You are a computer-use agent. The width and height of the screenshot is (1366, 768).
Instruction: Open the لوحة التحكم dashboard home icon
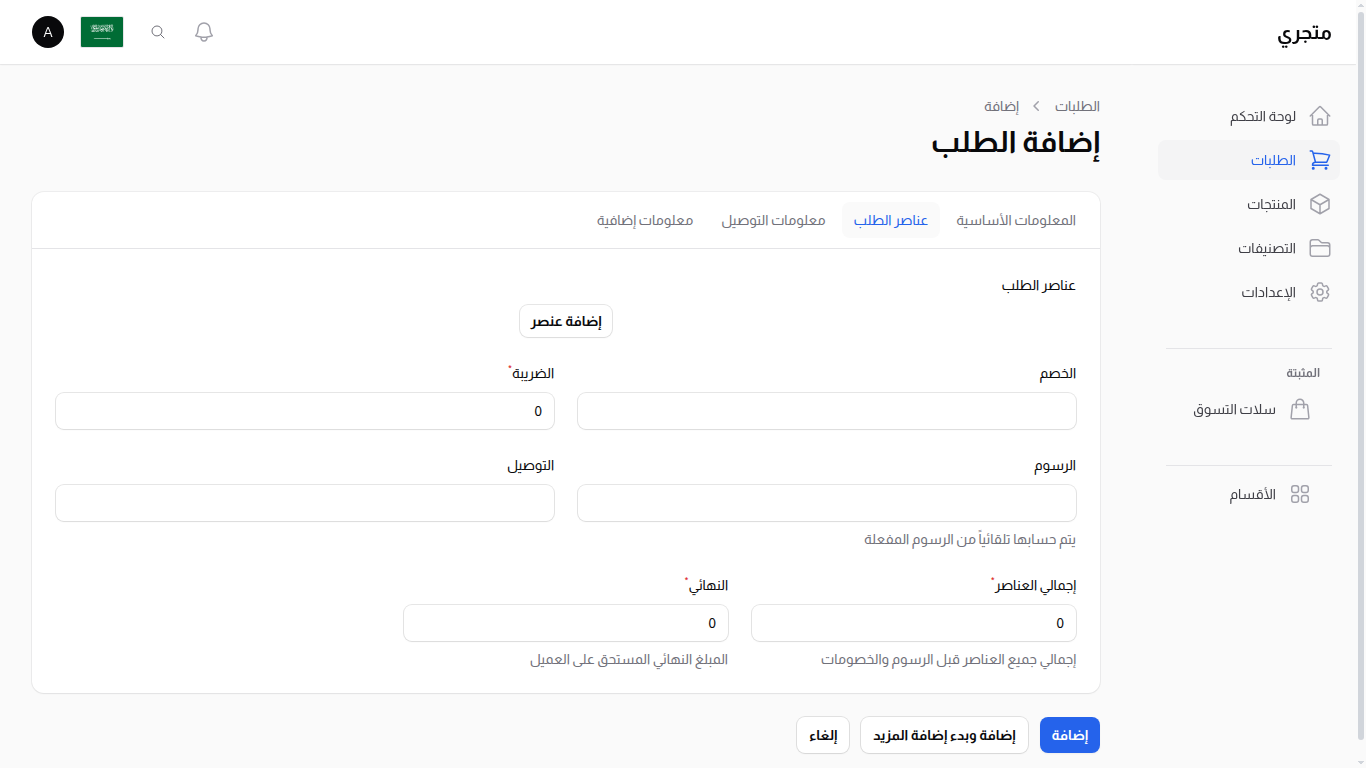tap(1320, 116)
